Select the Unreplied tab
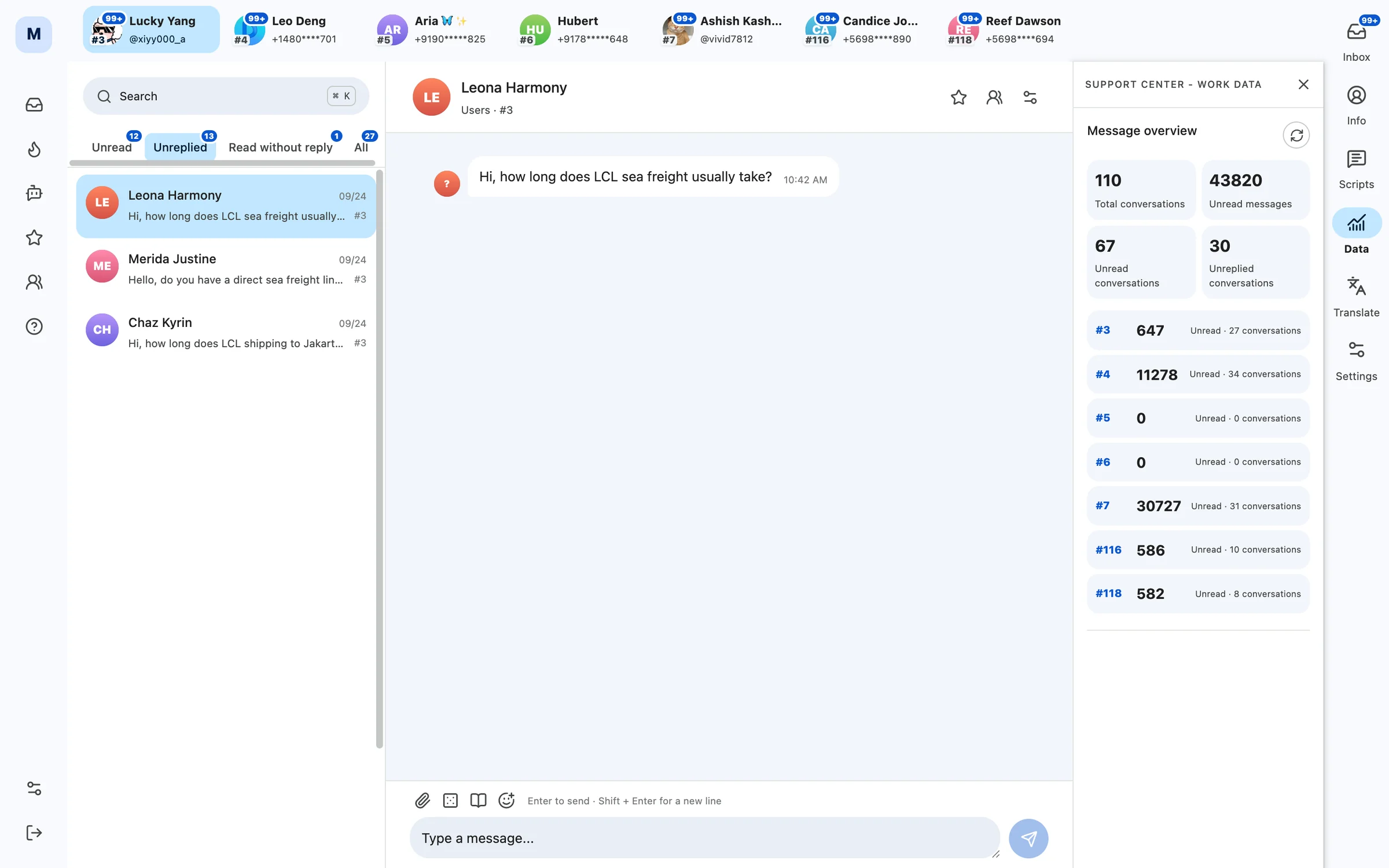The height and width of the screenshot is (868, 1389). pos(180,147)
